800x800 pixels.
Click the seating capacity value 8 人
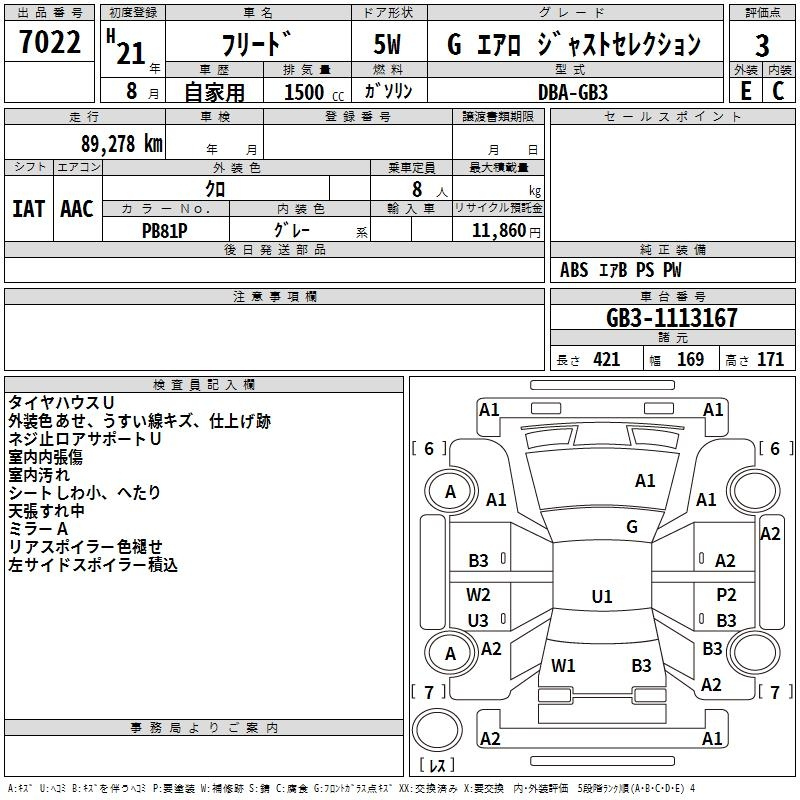(x=429, y=190)
